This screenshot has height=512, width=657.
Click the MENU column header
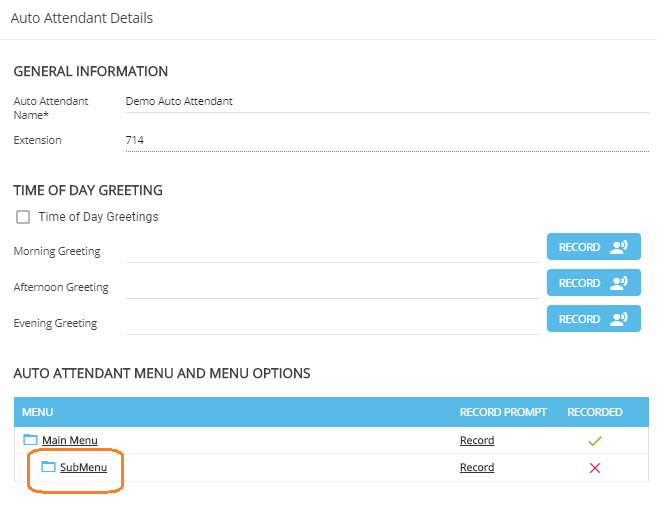[37, 412]
